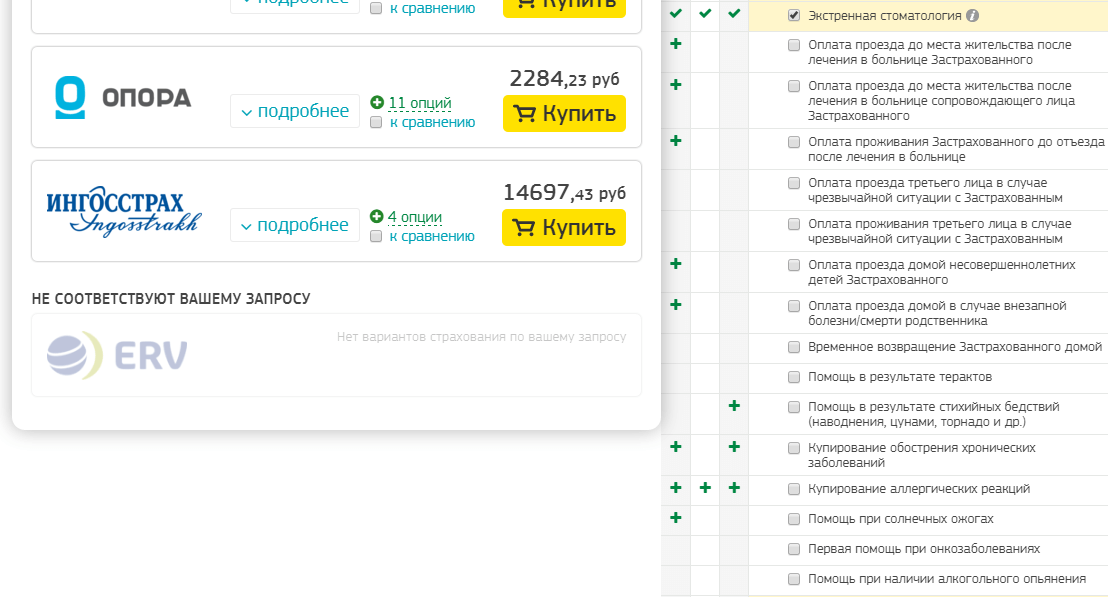The height and width of the screenshot is (597, 1109).
Task: Select Первая помощь при онкозаболеваниях checkbox
Action: coord(794,549)
